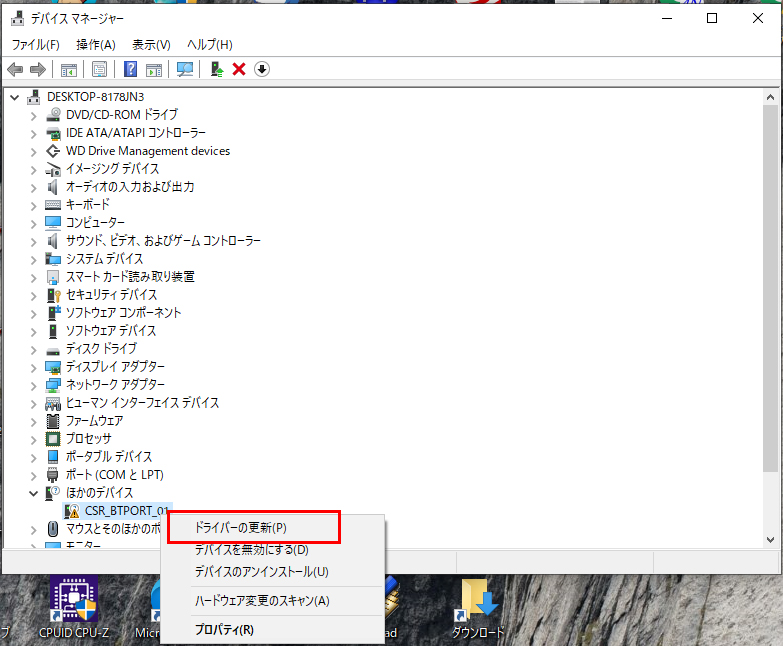Click the vertical scrollbar up arrow
The height and width of the screenshot is (646, 783).
coord(771,97)
